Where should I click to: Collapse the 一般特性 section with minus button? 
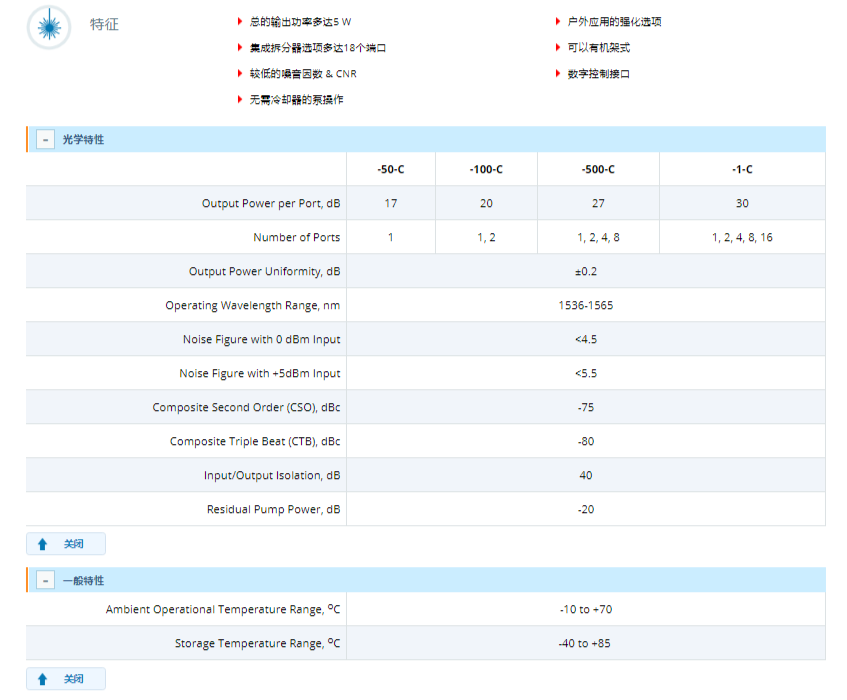click(x=45, y=581)
